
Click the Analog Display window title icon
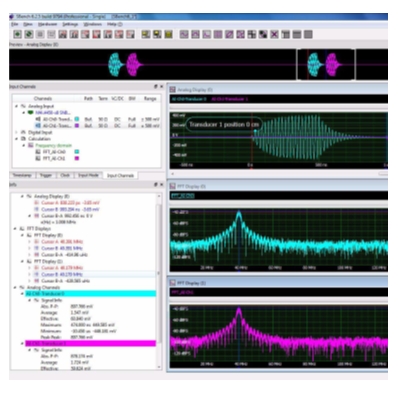pos(173,89)
